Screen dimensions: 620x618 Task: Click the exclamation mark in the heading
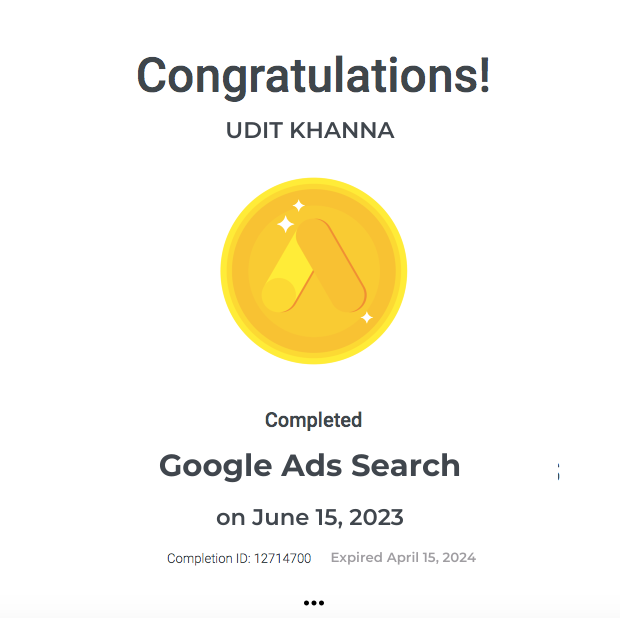[485, 75]
